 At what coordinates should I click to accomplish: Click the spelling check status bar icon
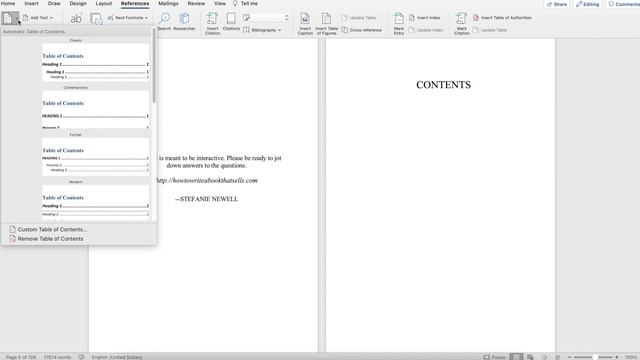tap(82, 357)
